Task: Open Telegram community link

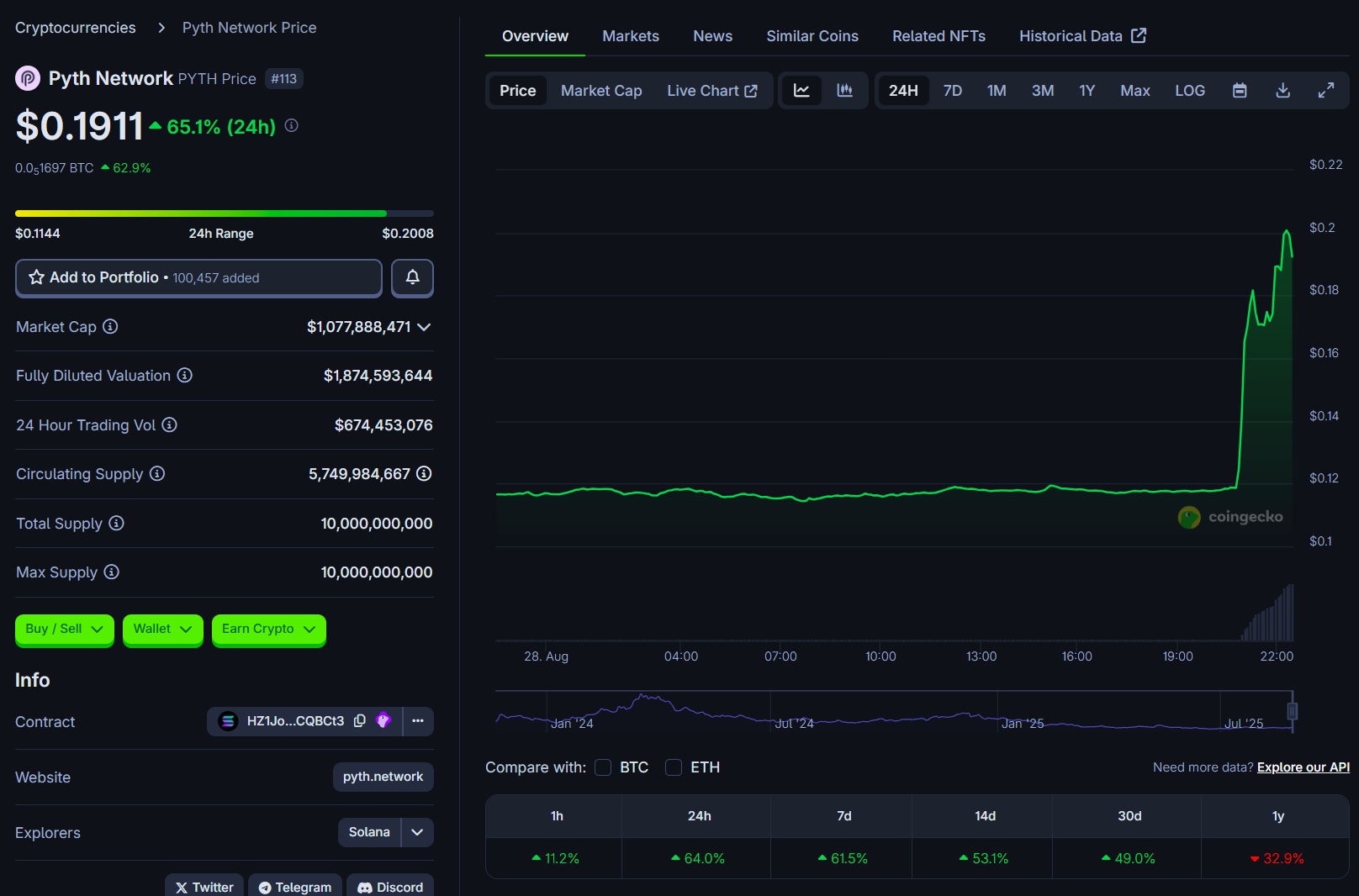Action: click(x=295, y=887)
